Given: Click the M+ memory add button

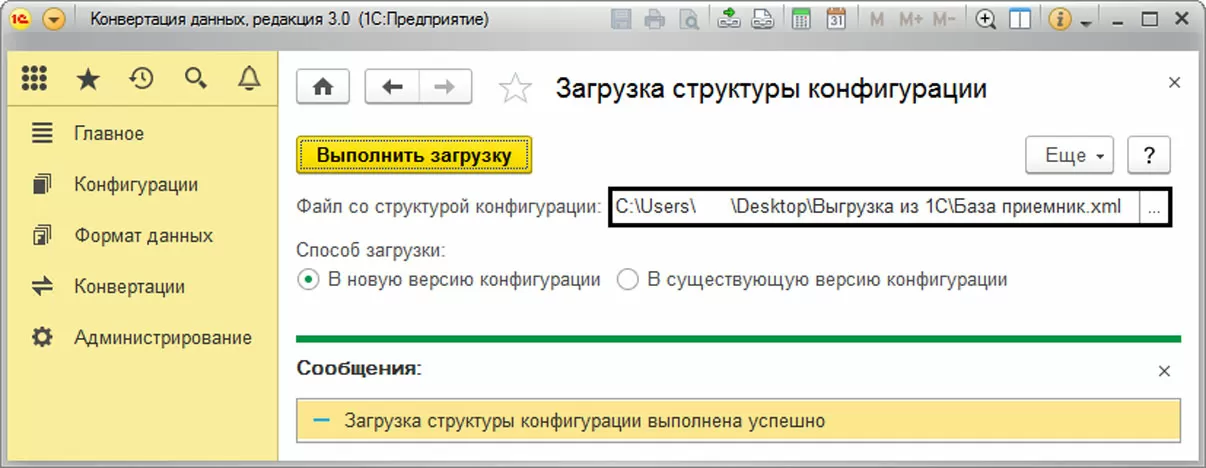Looking at the screenshot, I should click(910, 19).
